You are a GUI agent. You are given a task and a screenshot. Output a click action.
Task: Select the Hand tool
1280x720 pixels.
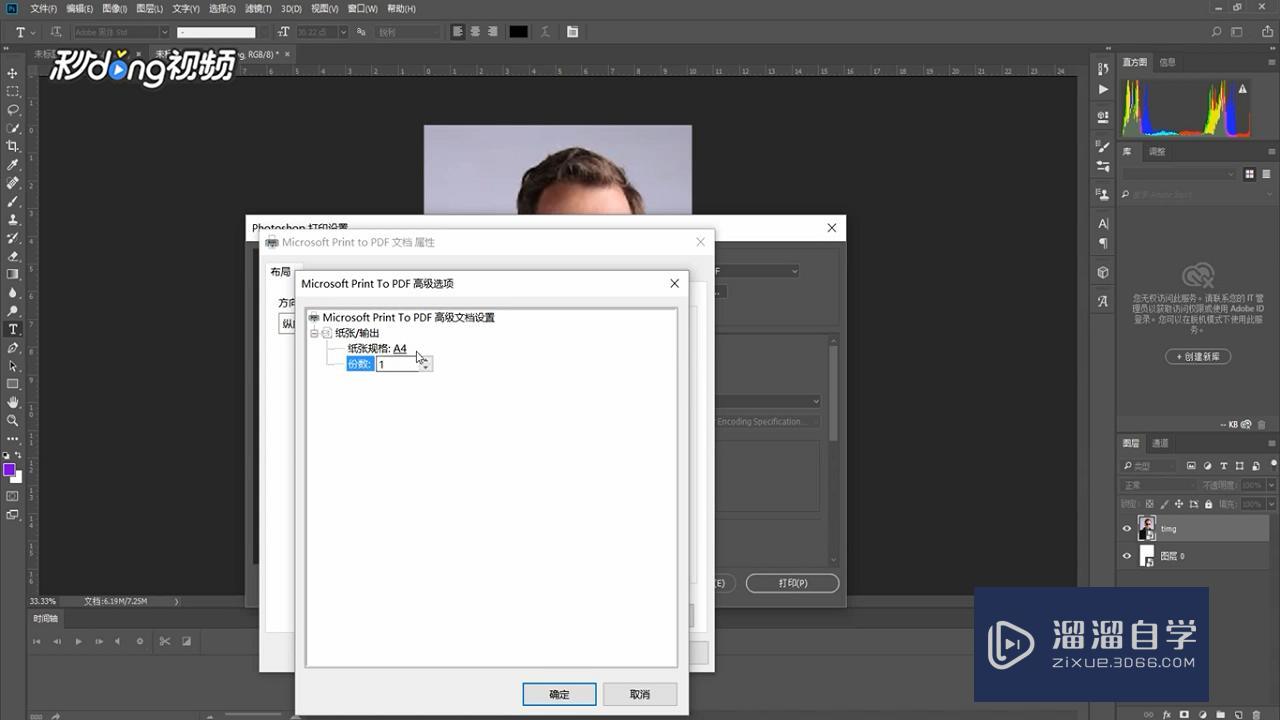click(x=13, y=403)
